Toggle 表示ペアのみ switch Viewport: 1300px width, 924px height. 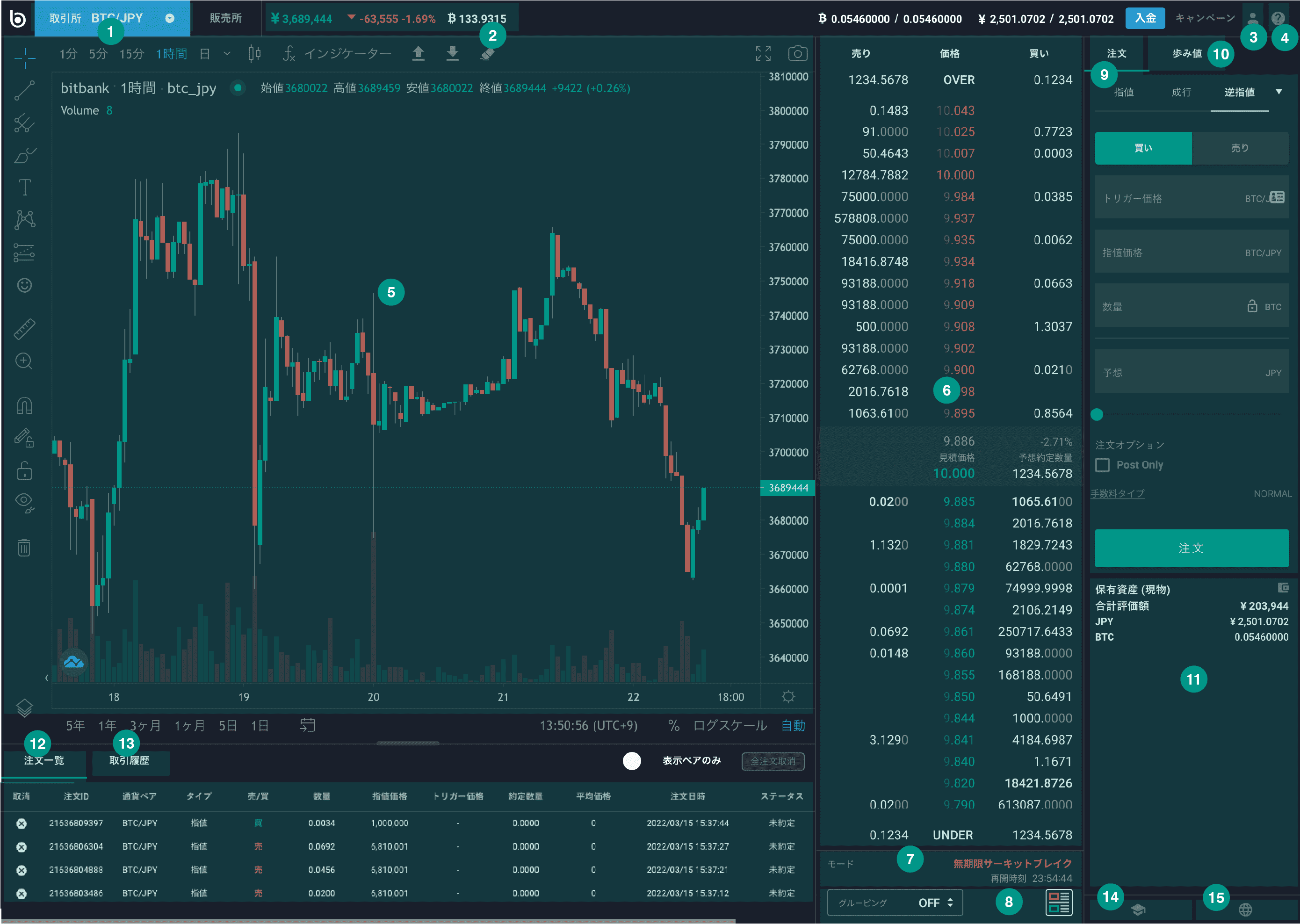pyautogui.click(x=631, y=761)
